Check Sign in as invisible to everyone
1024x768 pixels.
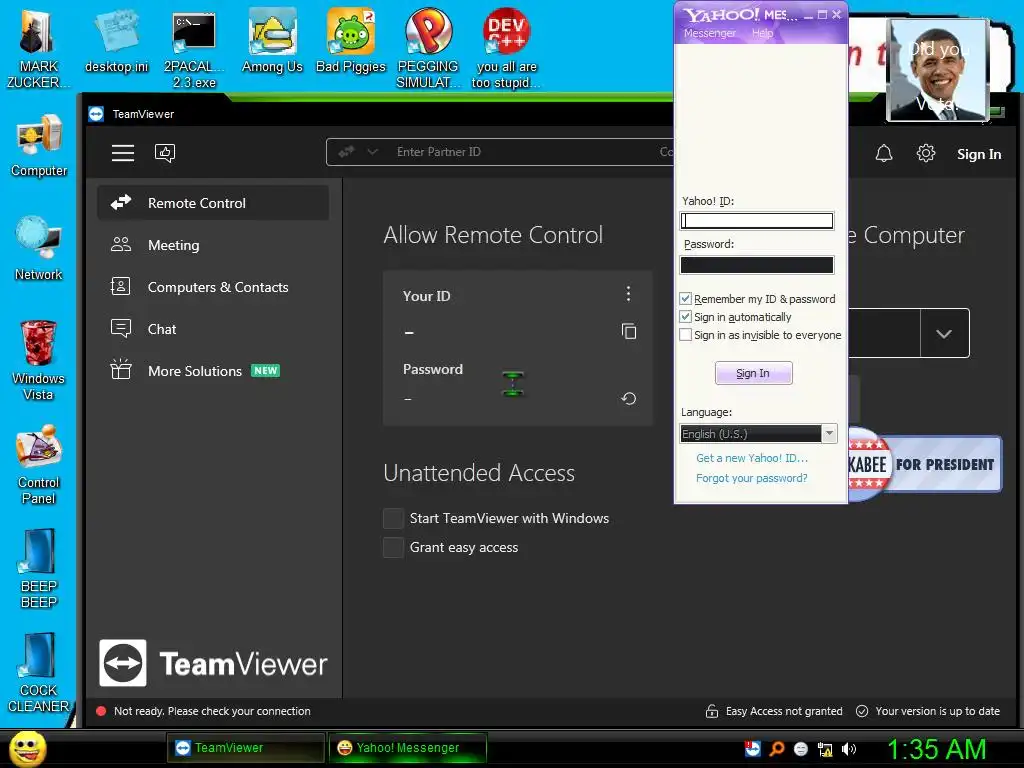coord(685,335)
